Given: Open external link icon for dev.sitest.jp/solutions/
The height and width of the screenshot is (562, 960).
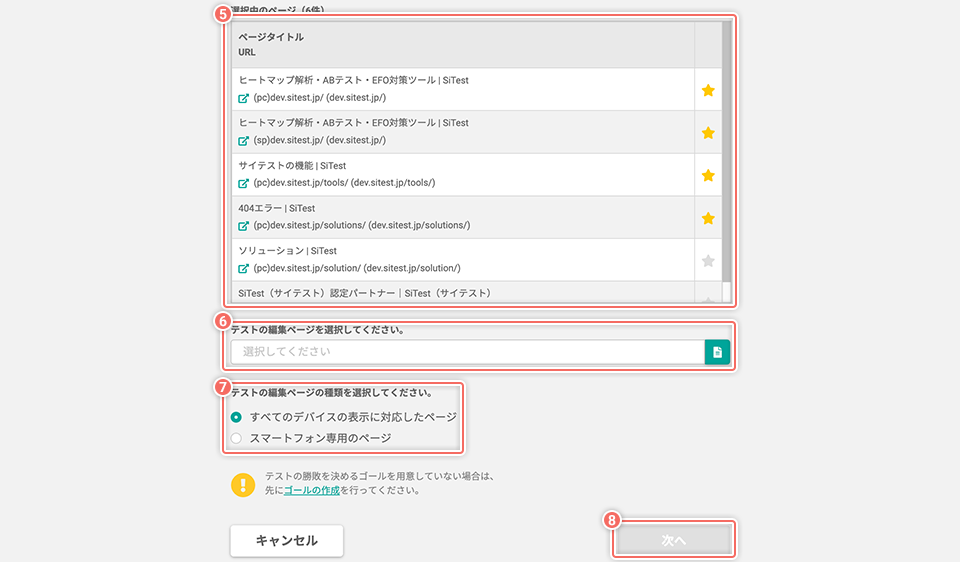Looking at the screenshot, I should (244, 226).
